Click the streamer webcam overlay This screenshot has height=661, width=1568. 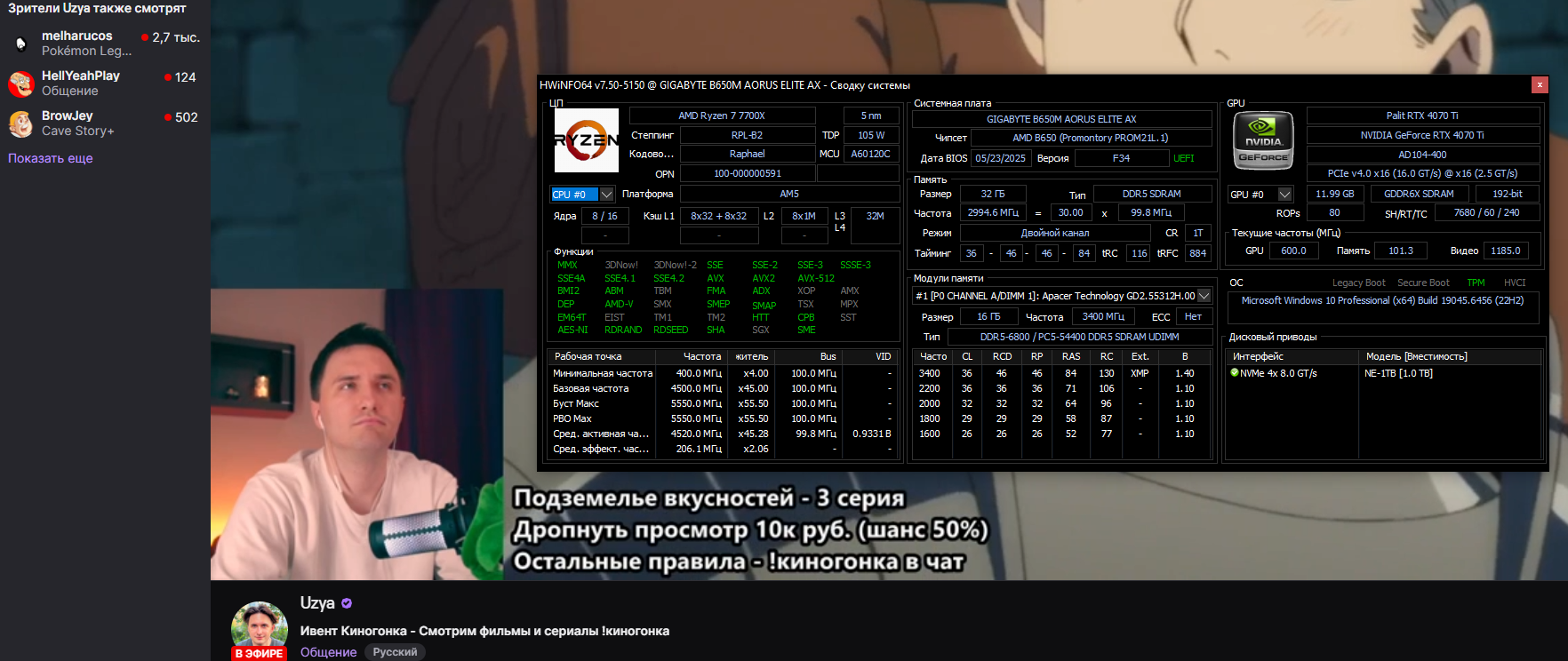coord(356,434)
